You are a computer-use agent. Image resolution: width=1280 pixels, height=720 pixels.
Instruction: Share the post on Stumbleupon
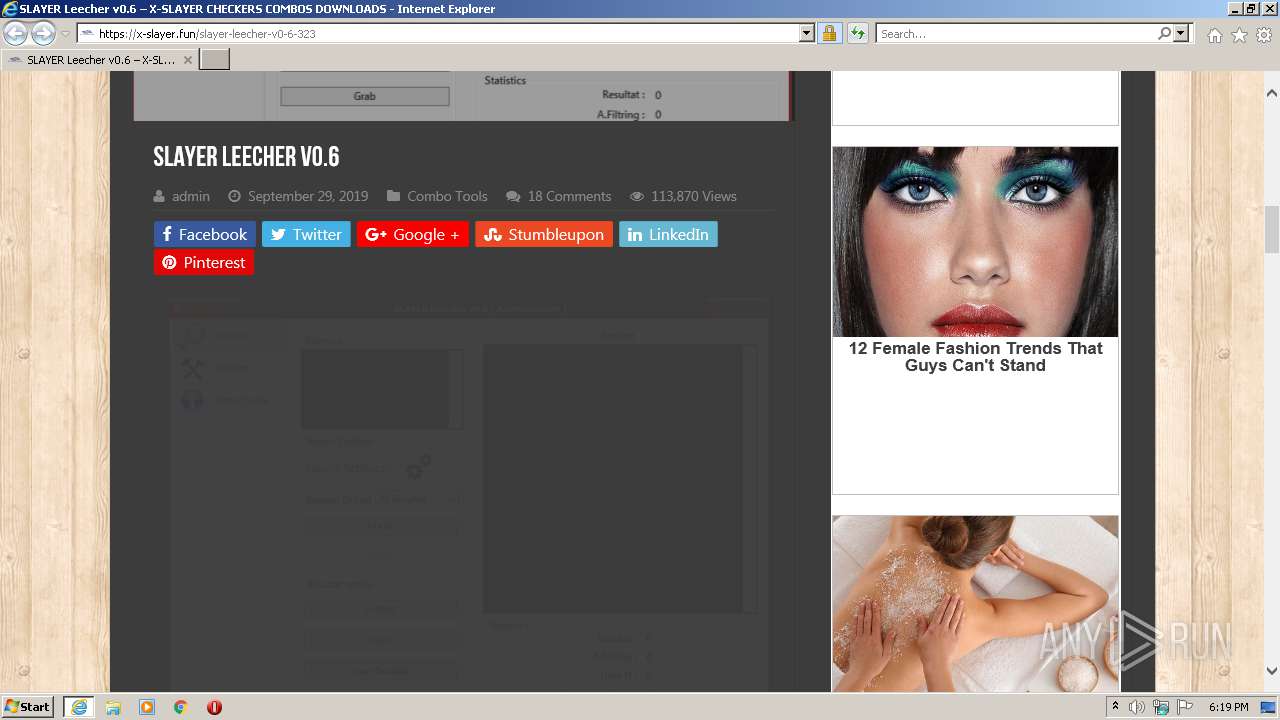544,234
